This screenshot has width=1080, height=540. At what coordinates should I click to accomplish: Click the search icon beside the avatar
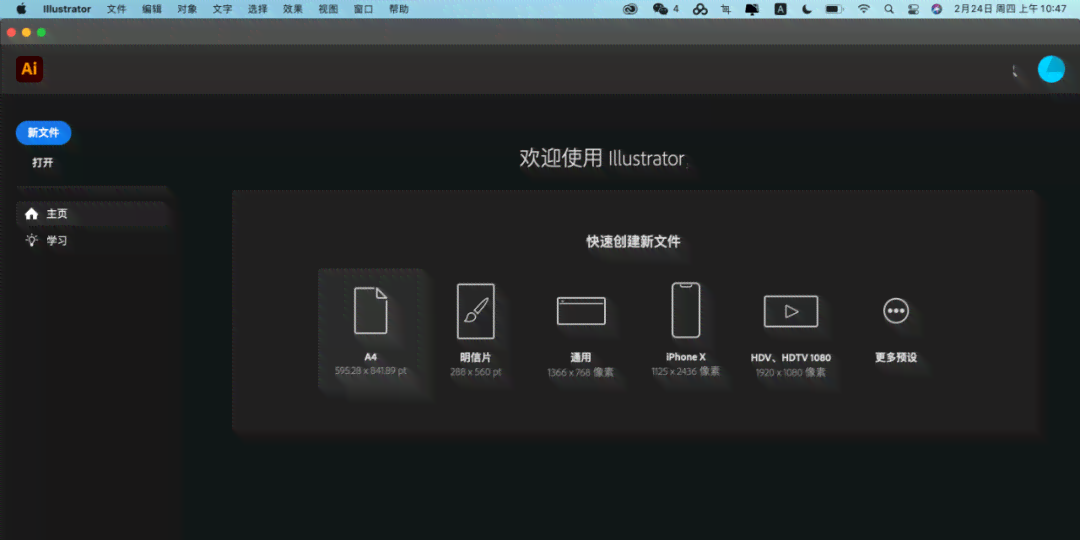pos(1015,70)
